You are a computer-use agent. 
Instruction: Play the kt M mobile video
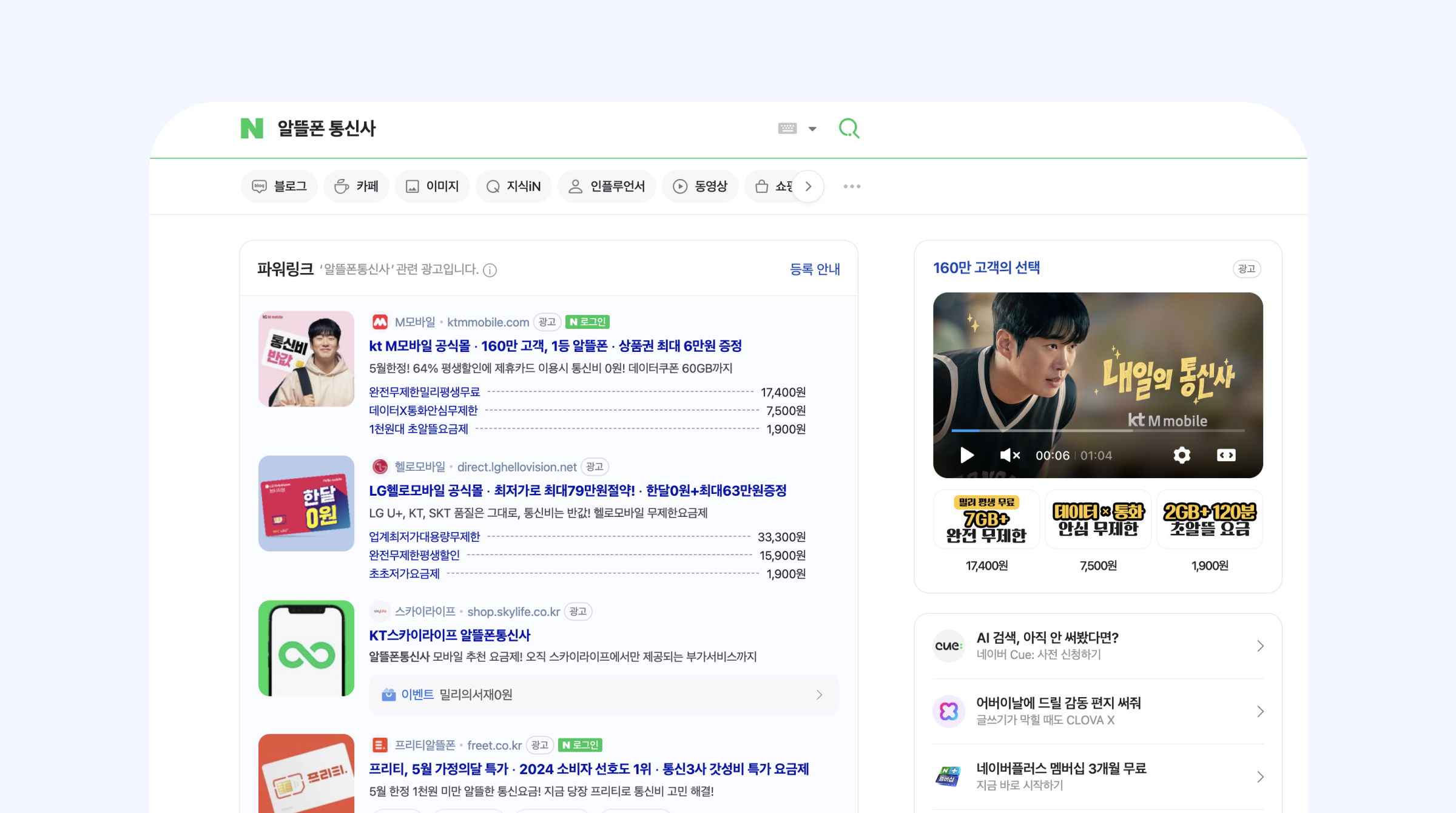(967, 455)
